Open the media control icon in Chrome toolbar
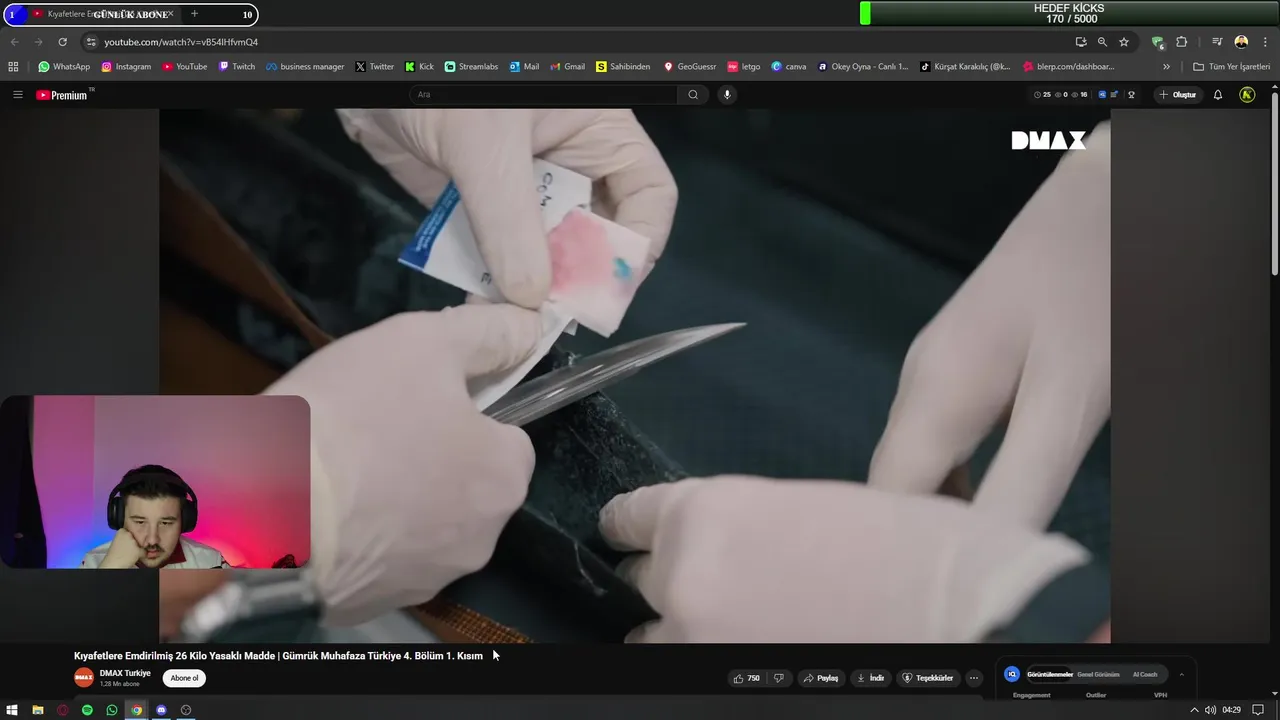 (1217, 42)
